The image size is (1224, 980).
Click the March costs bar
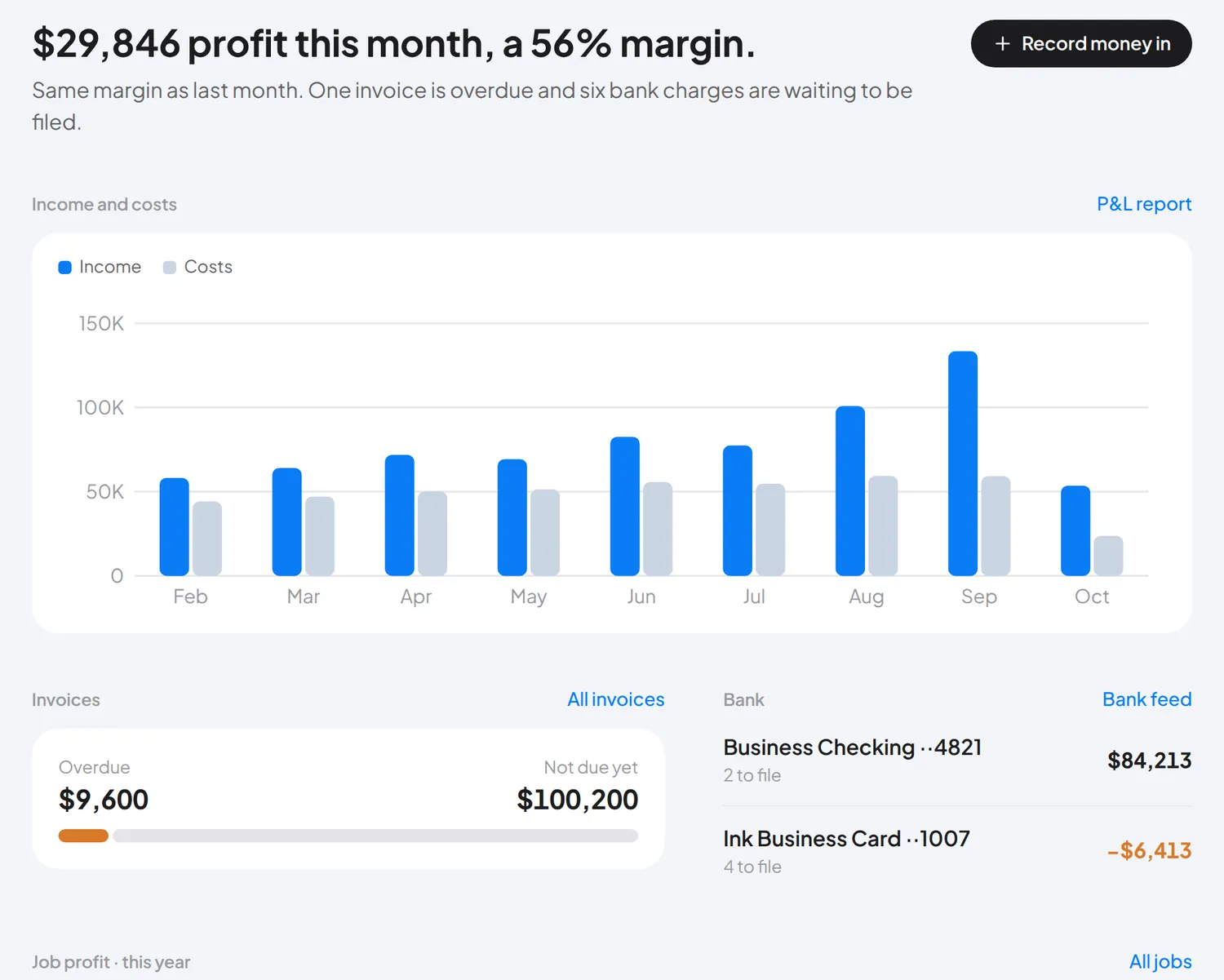pyautogui.click(x=320, y=536)
